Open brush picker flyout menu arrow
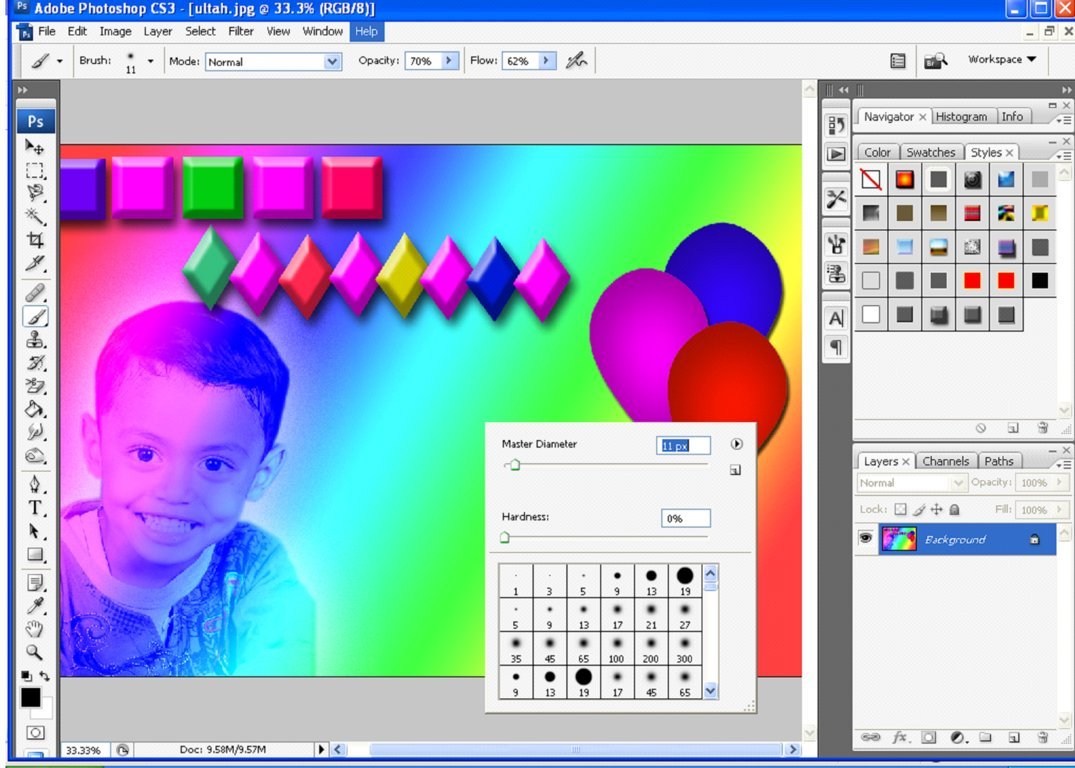1075x768 pixels. 736,444
